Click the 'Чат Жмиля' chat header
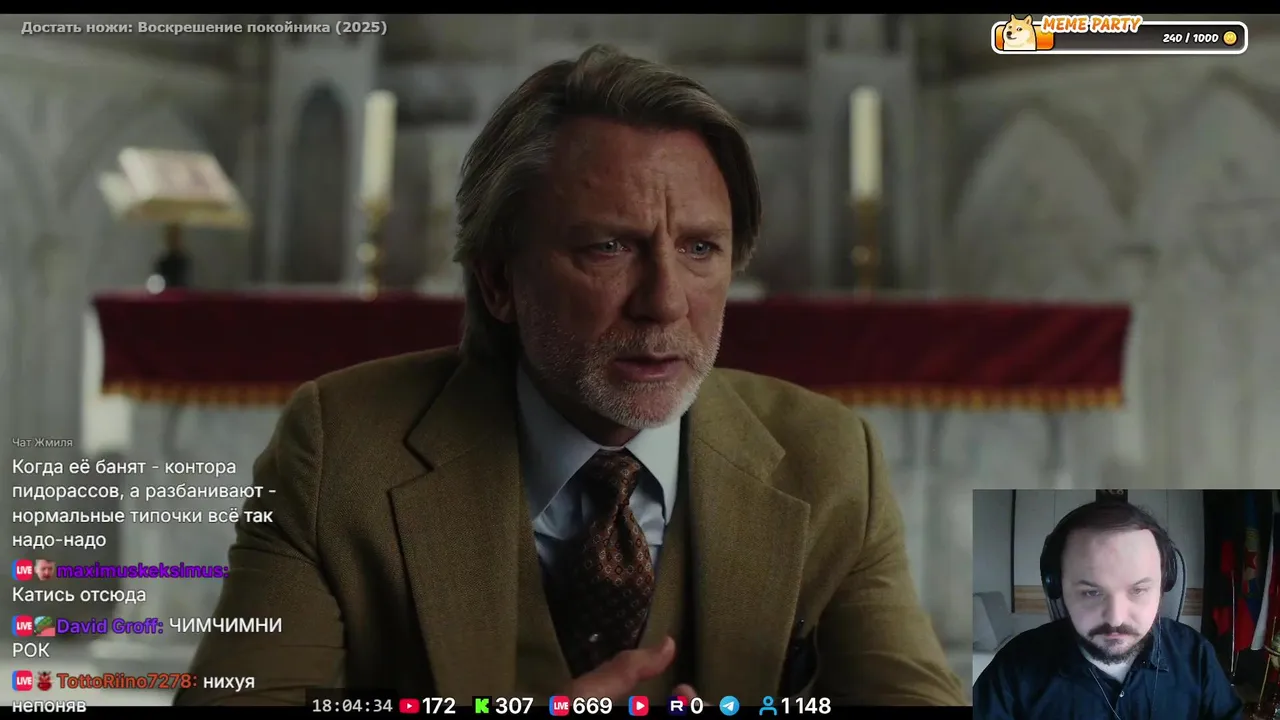This screenshot has height=720, width=1280. (42, 442)
